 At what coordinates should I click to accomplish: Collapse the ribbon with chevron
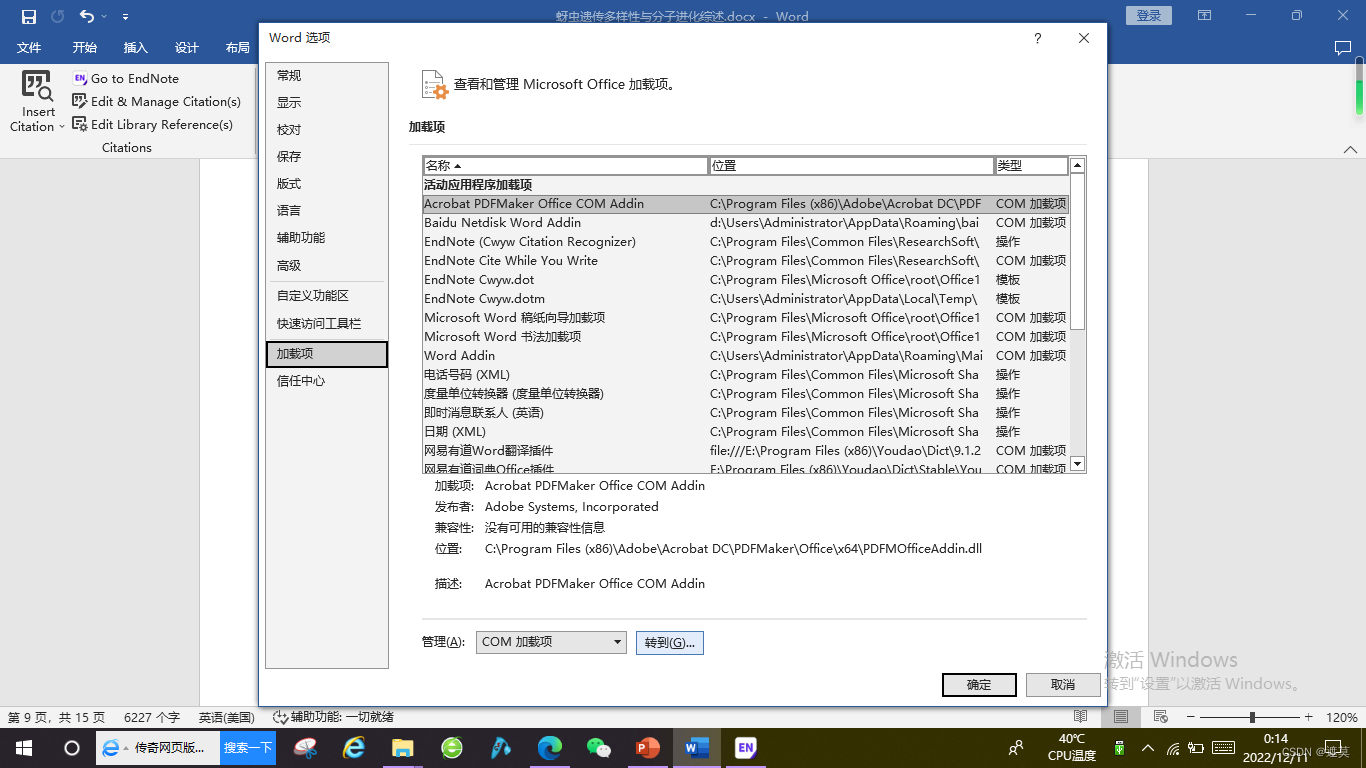(x=1350, y=149)
